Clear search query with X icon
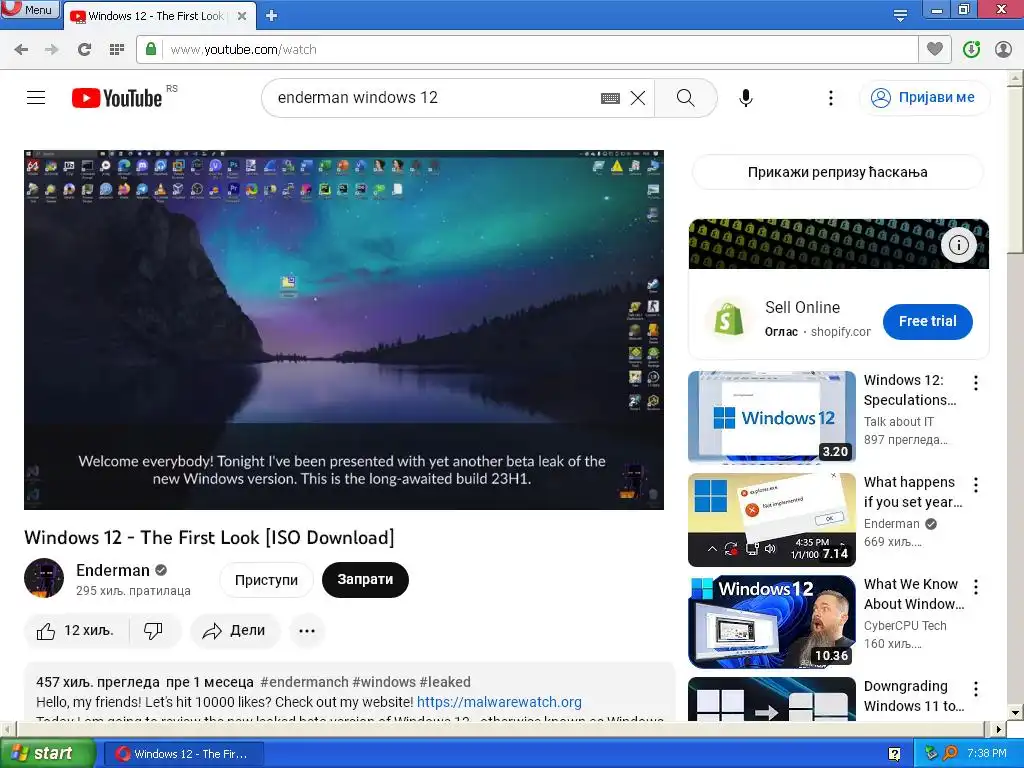Image resolution: width=1024 pixels, height=768 pixels. coord(638,98)
